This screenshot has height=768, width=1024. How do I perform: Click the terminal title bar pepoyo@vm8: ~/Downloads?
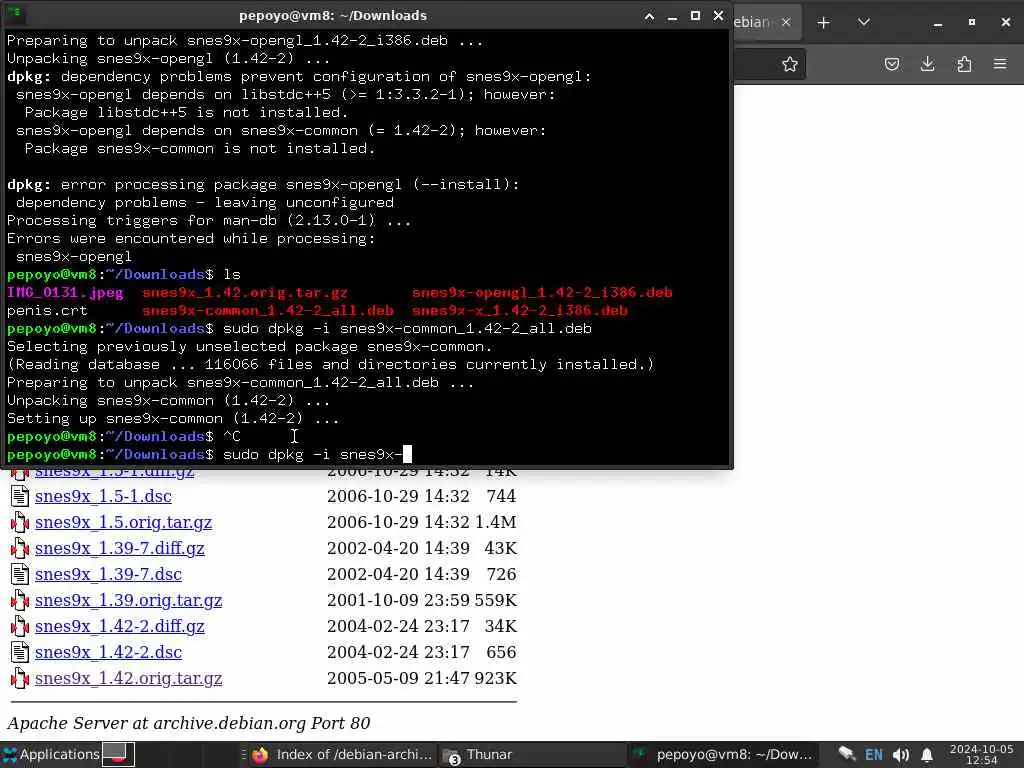click(333, 16)
